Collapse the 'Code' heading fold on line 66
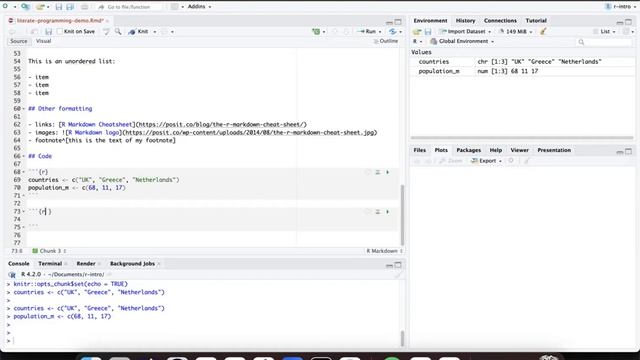640x360 pixels. [x=23, y=156]
